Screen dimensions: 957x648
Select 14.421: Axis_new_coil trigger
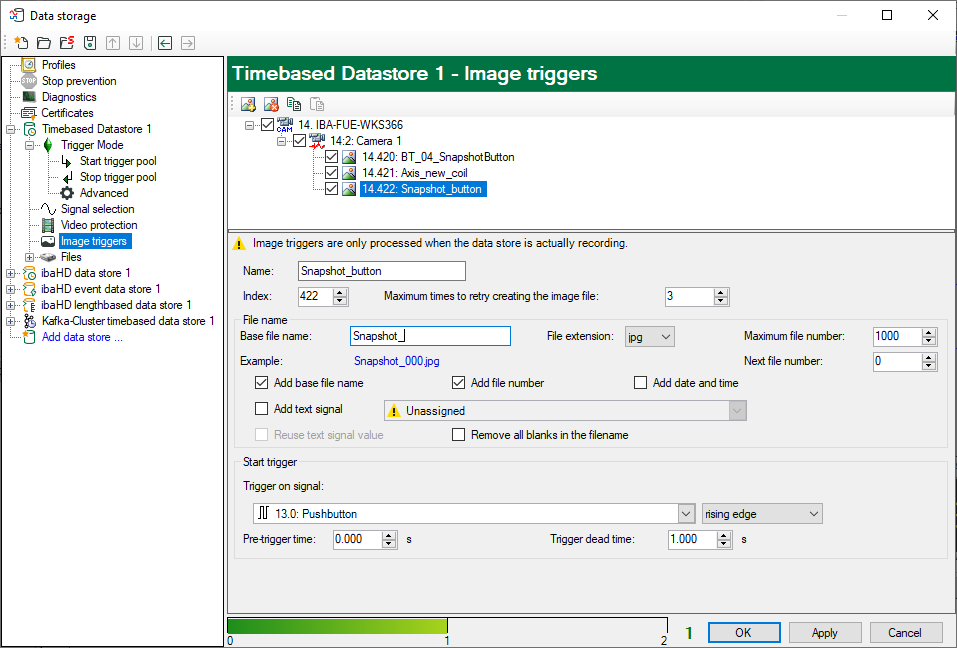[414, 173]
